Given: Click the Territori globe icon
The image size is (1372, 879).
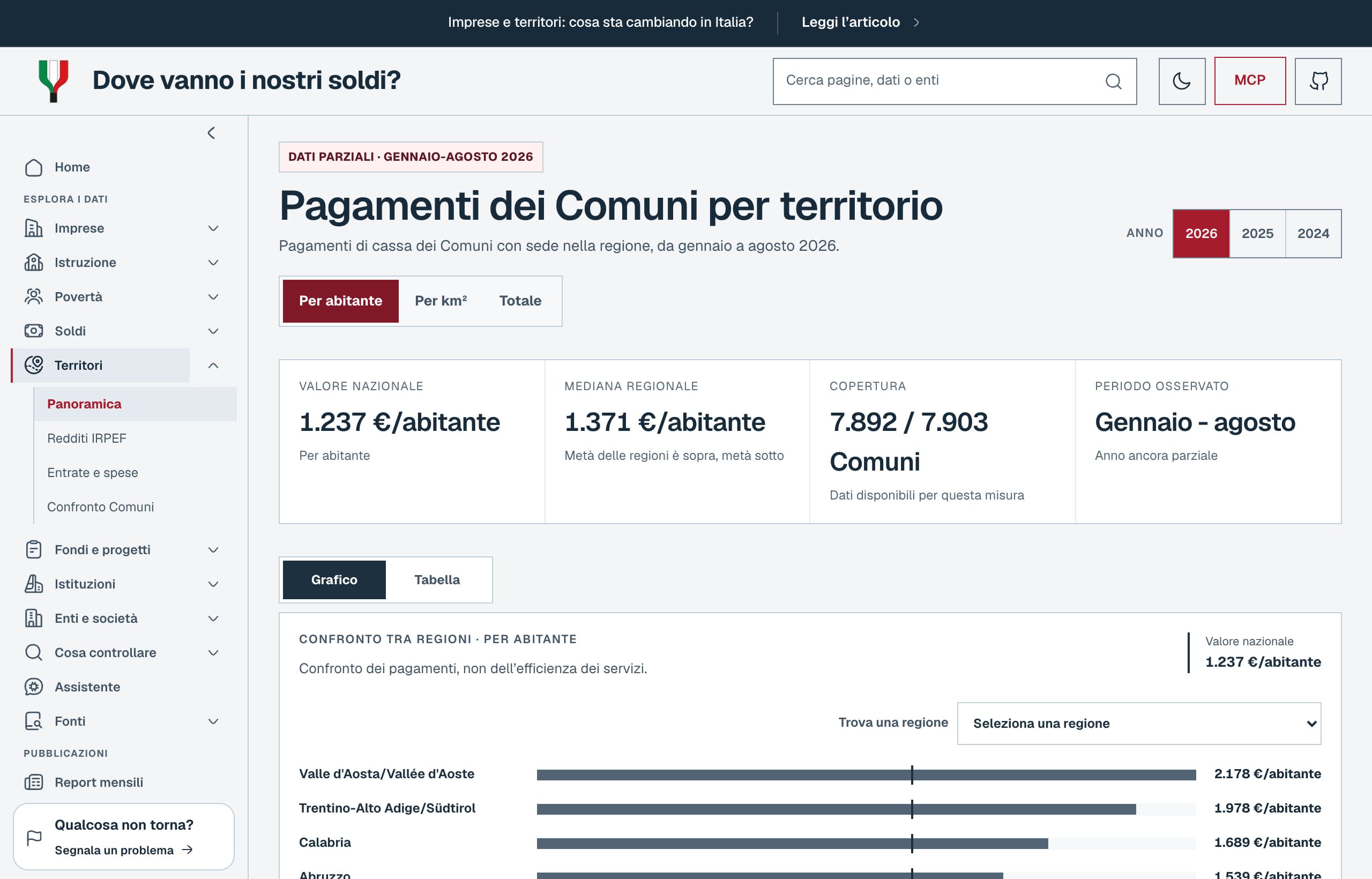Looking at the screenshot, I should [34, 366].
